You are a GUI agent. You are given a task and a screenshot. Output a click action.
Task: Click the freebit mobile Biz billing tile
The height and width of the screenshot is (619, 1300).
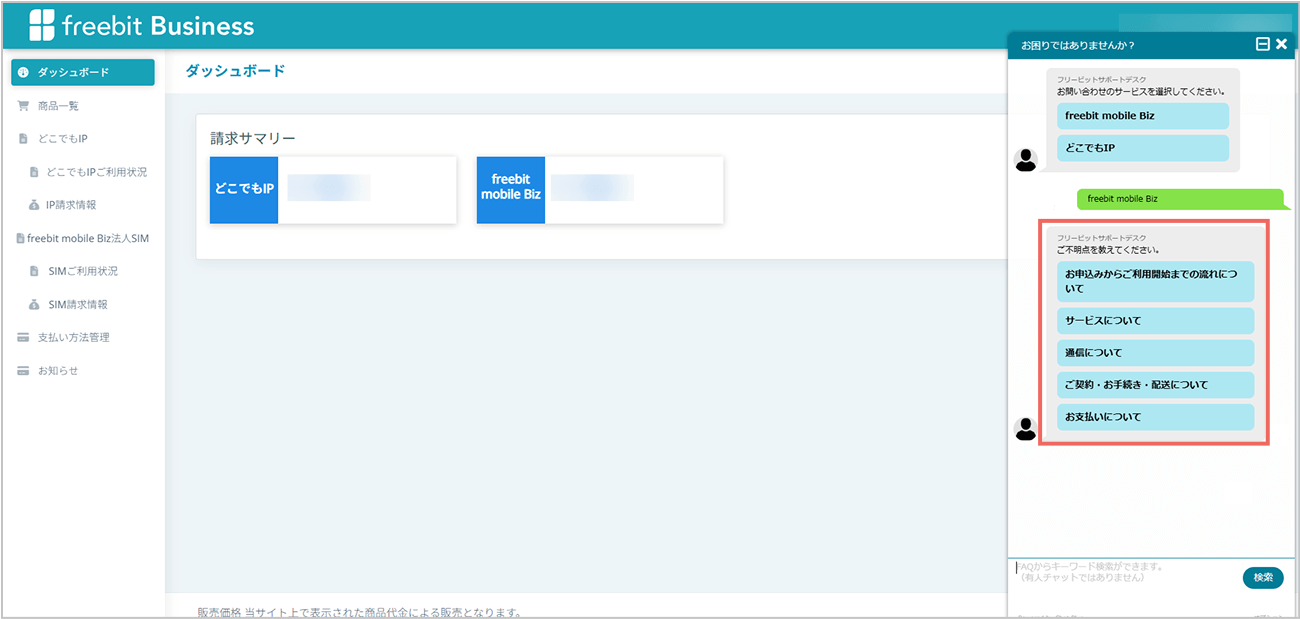600,190
